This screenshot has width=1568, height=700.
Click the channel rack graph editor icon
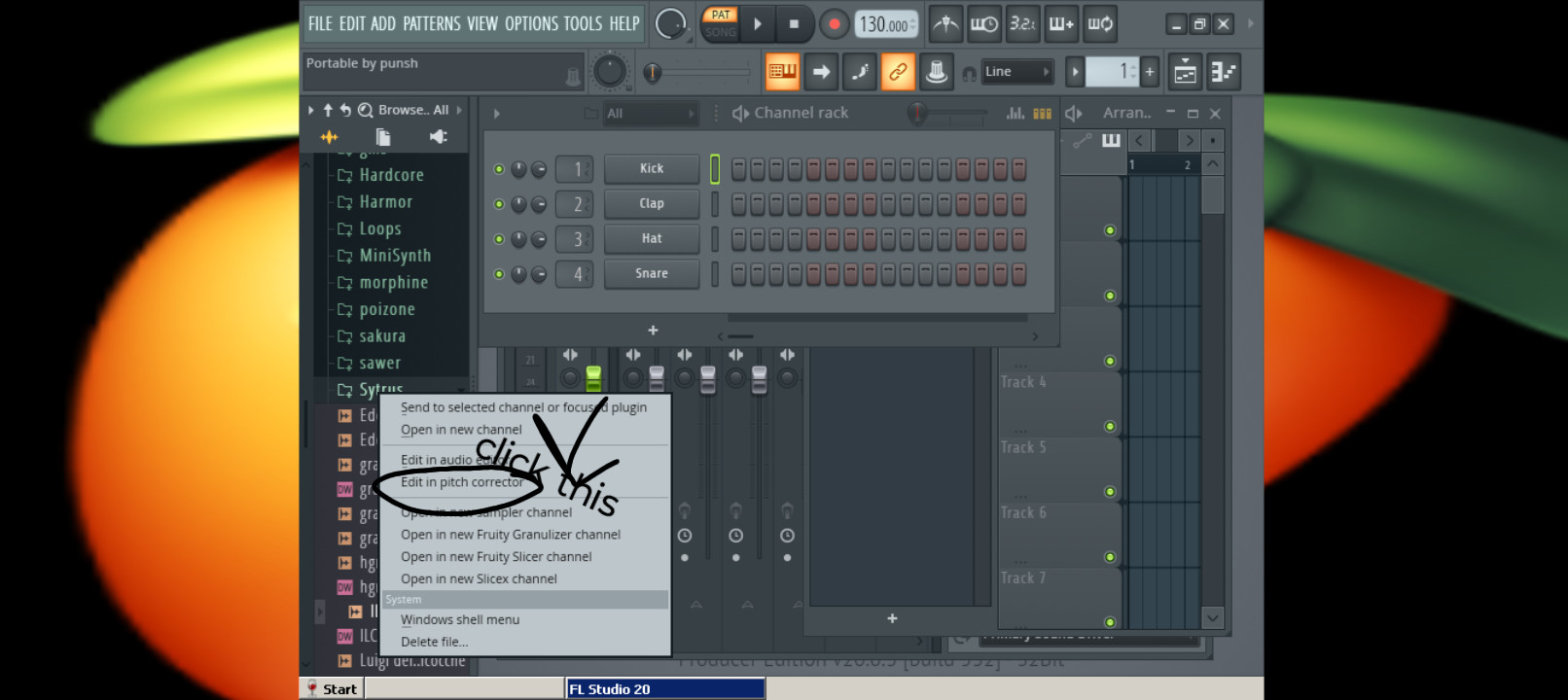pyautogui.click(x=1016, y=113)
